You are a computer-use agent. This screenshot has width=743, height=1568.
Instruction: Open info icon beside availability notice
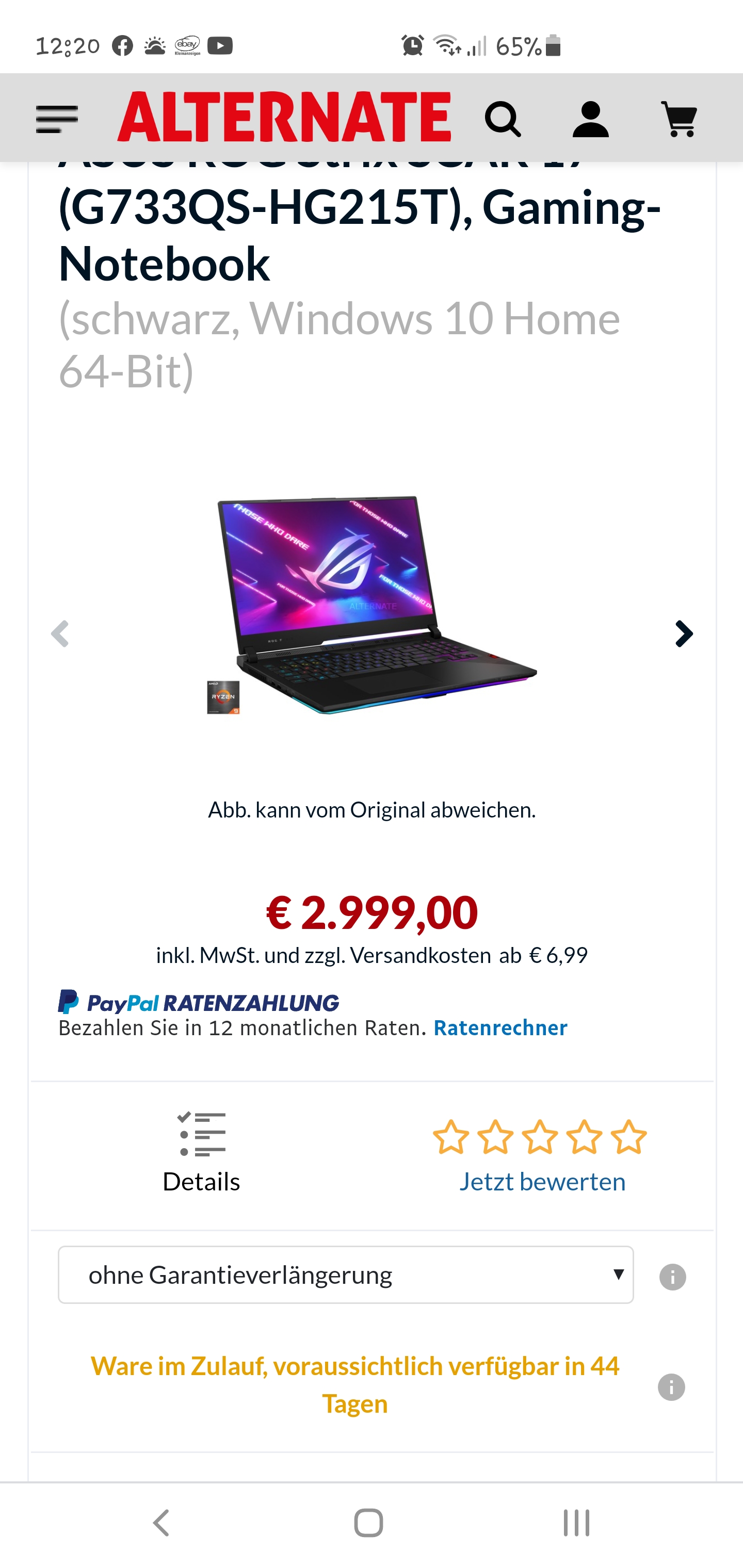(671, 1387)
